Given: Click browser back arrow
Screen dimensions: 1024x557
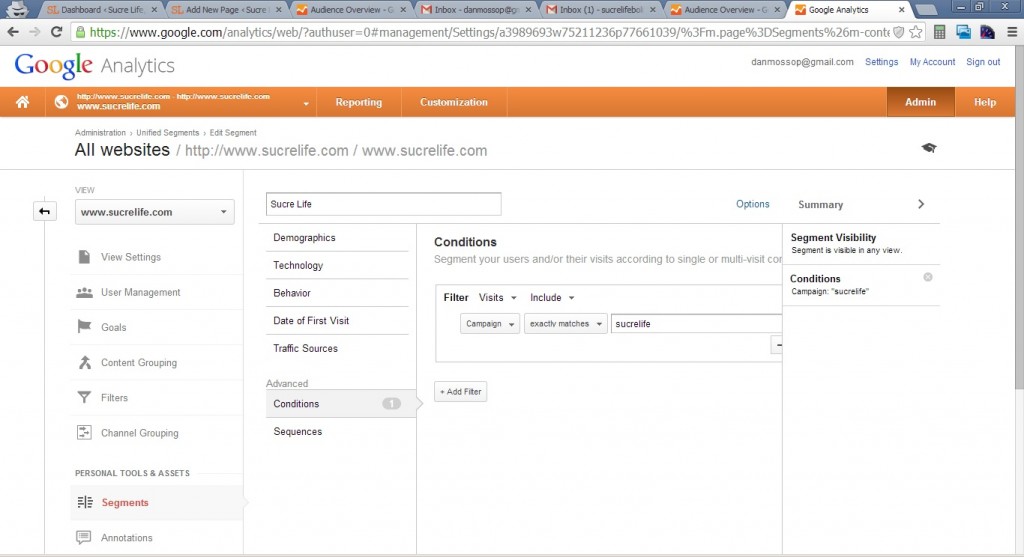Looking at the screenshot, I should [13, 32].
